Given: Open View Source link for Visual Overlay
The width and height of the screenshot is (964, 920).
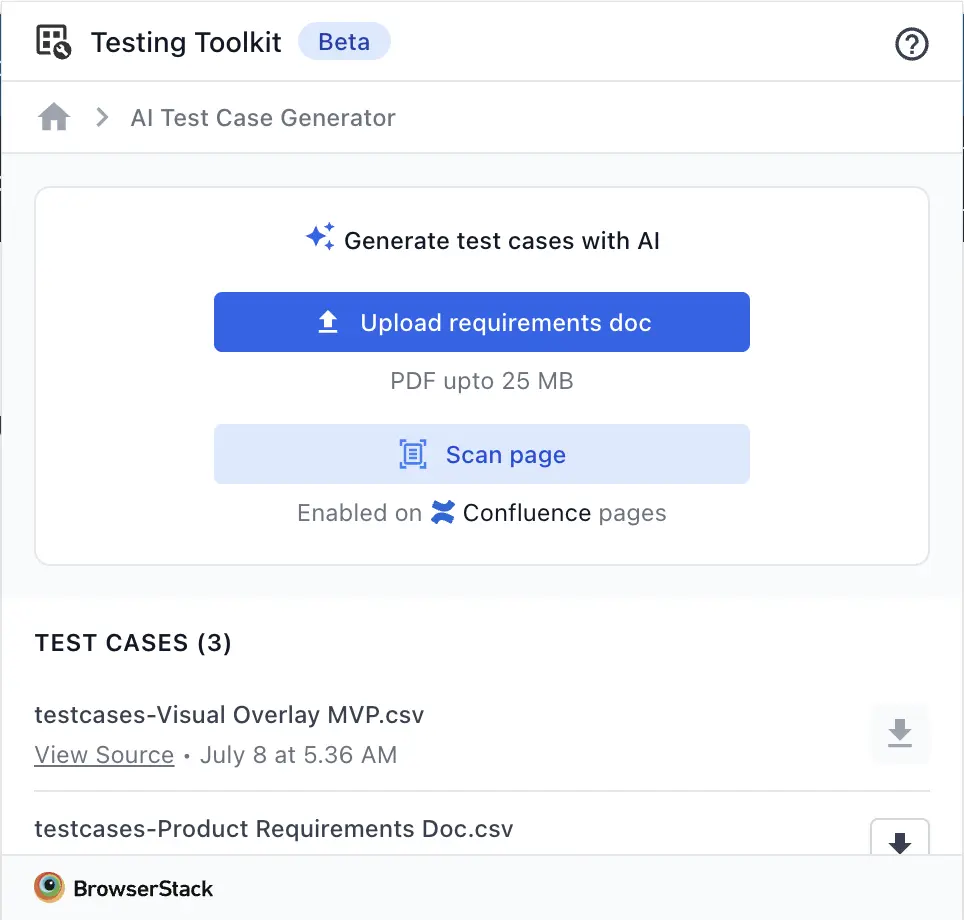Looking at the screenshot, I should pyautogui.click(x=104, y=755).
